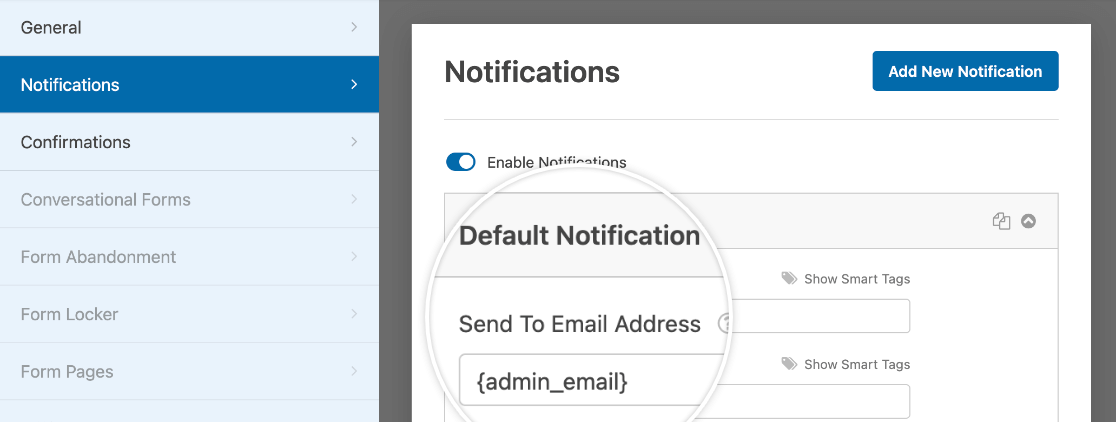Click the Default Notification heading
The width and height of the screenshot is (1116, 422).
point(579,236)
